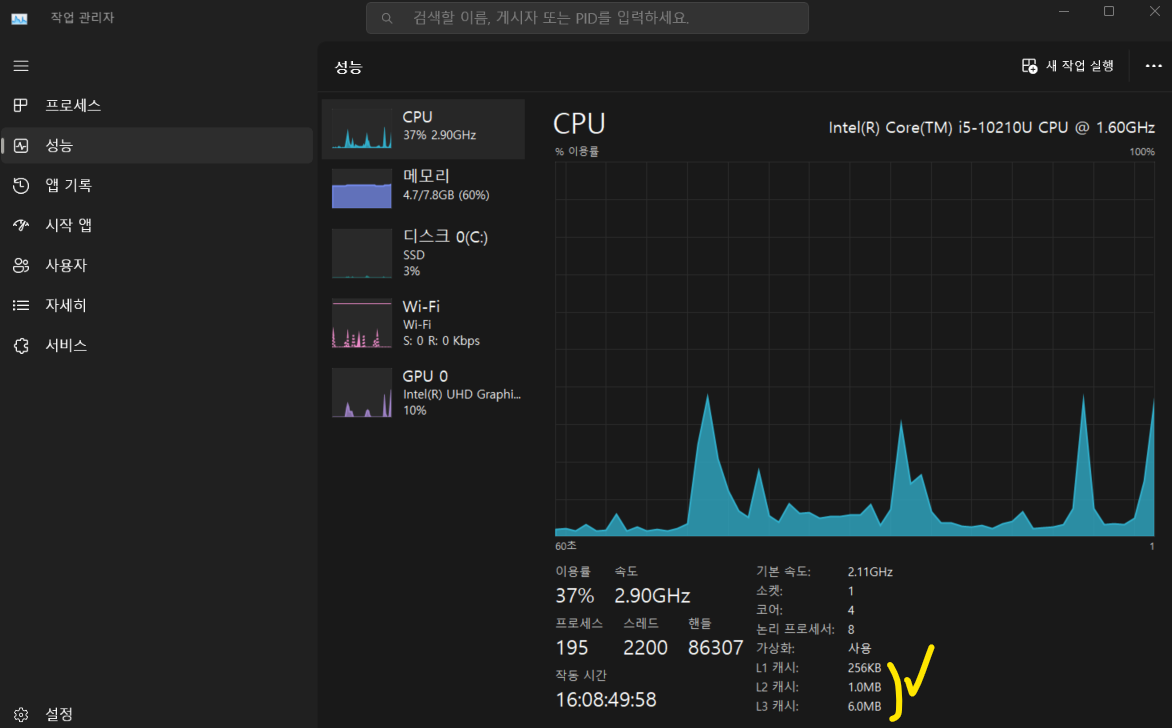The image size is (1172, 728).
Task: Select the 메모리 usage thumbnail
Action: pyautogui.click(x=362, y=188)
